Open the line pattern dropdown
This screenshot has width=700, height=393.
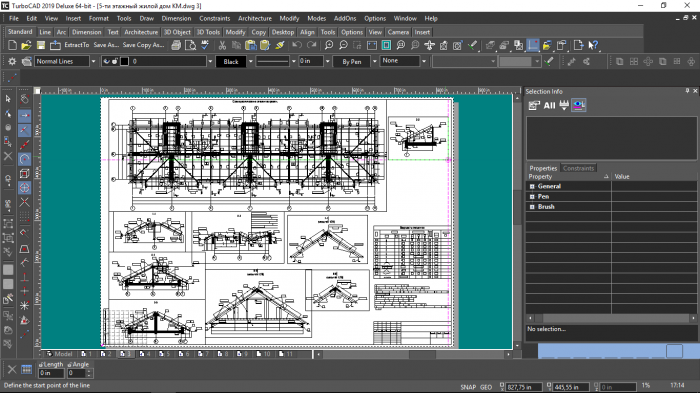[293, 61]
